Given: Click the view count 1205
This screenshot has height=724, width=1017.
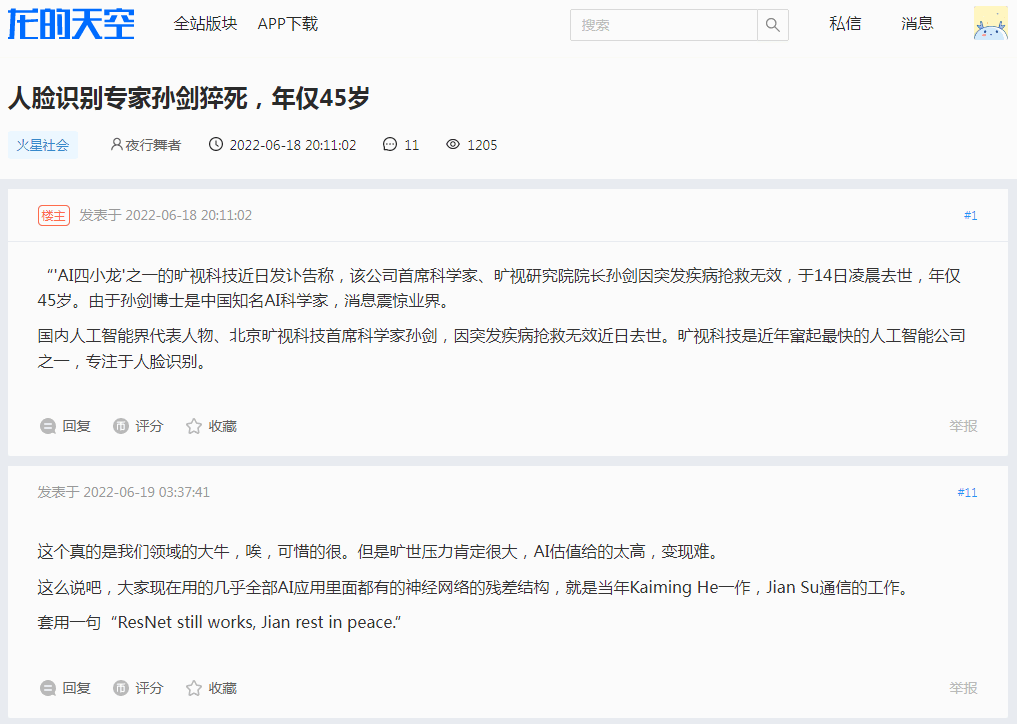Looking at the screenshot, I should coord(482,145).
